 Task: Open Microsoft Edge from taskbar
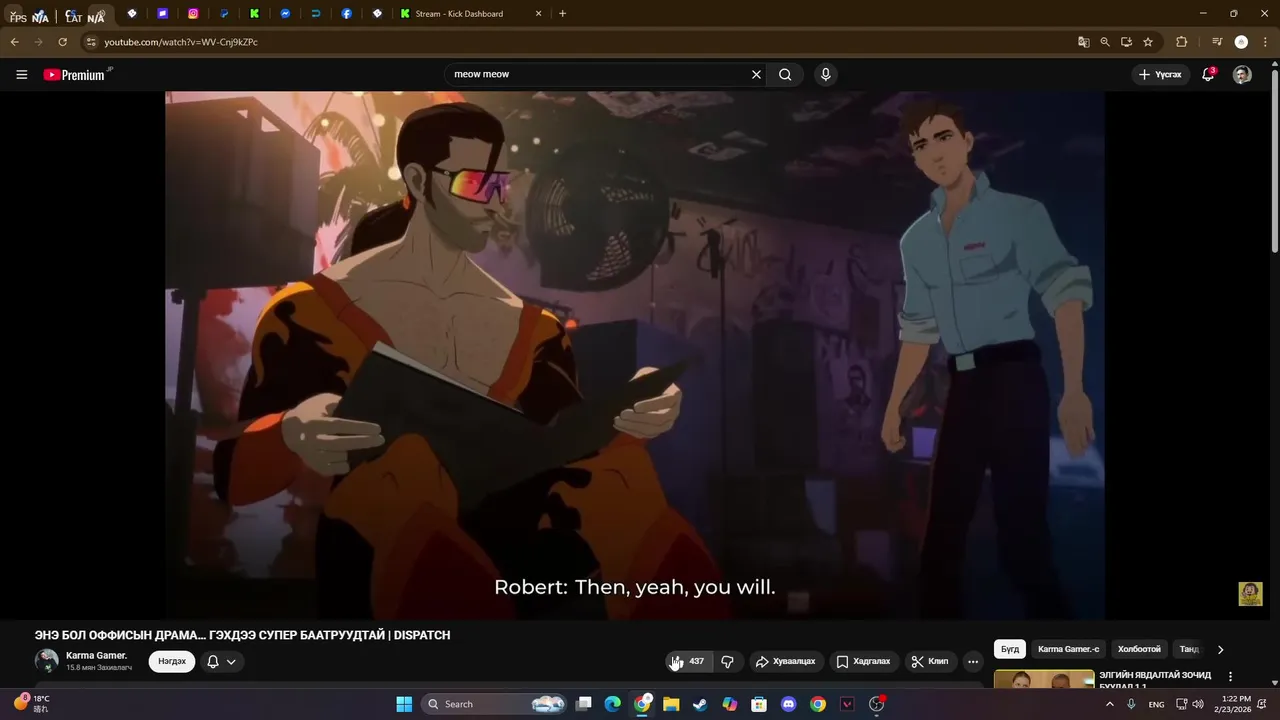pos(613,704)
